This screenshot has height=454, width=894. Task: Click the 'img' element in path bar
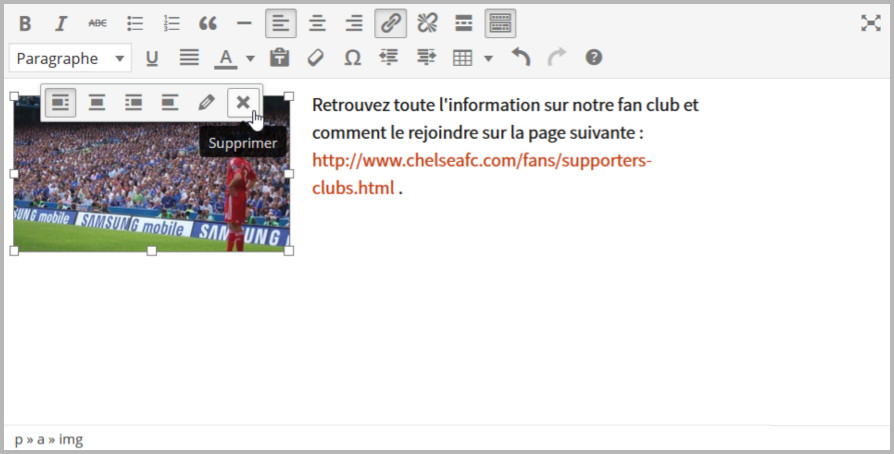pos(71,440)
